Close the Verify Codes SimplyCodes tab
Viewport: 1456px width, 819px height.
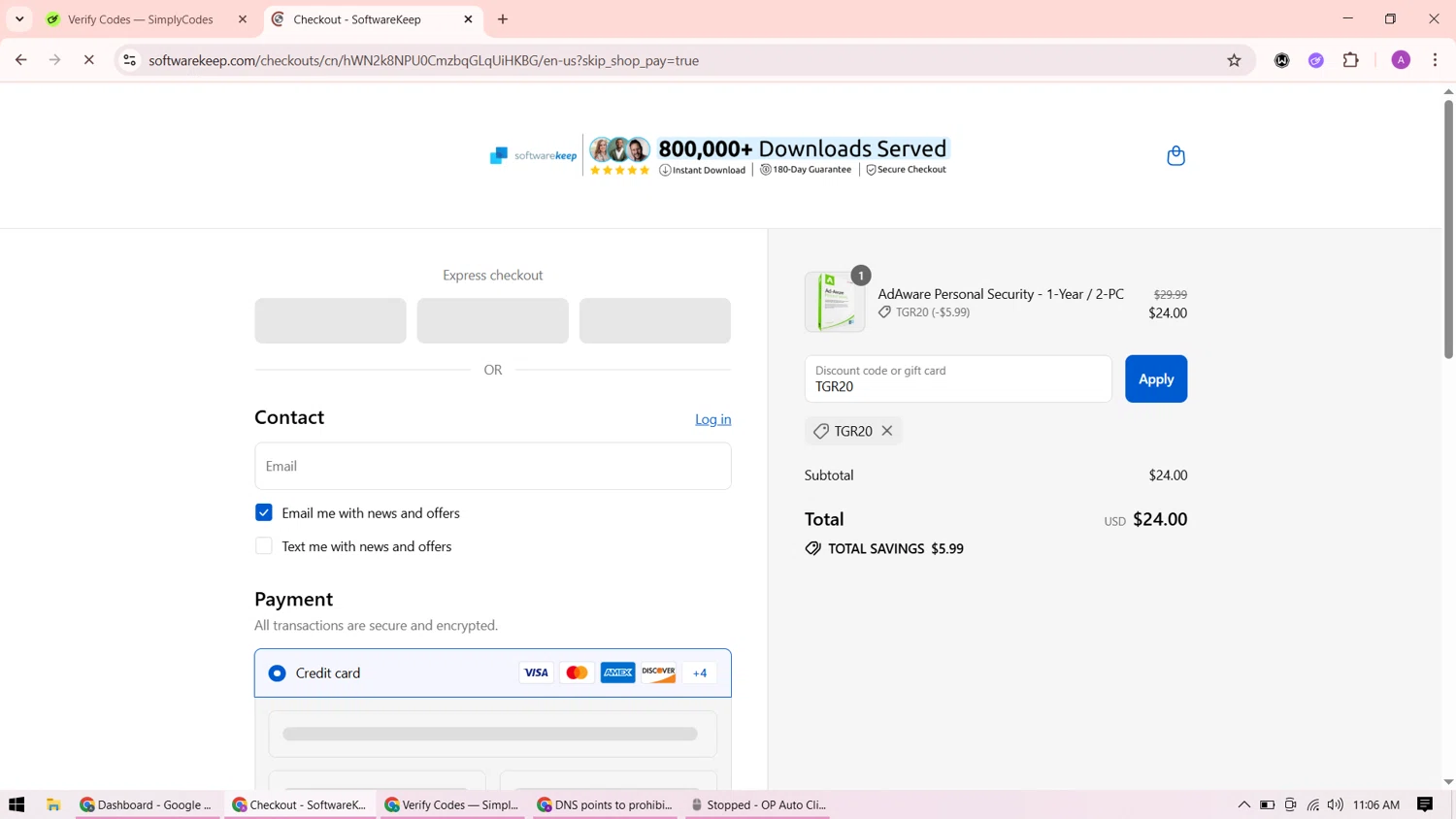(243, 19)
